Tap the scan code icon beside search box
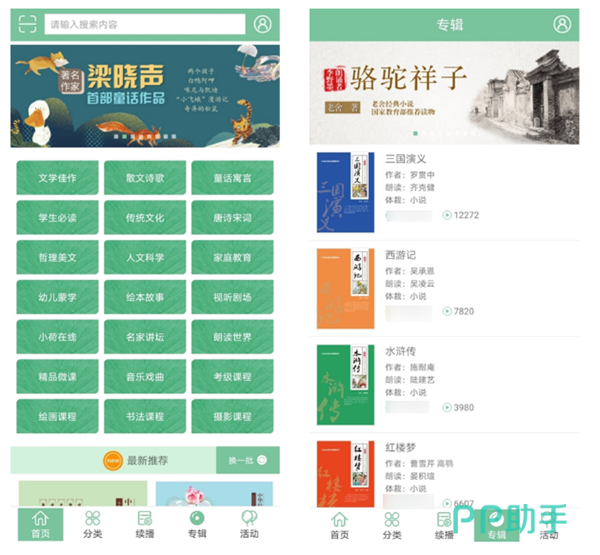This screenshot has width=600, height=555. [26, 25]
